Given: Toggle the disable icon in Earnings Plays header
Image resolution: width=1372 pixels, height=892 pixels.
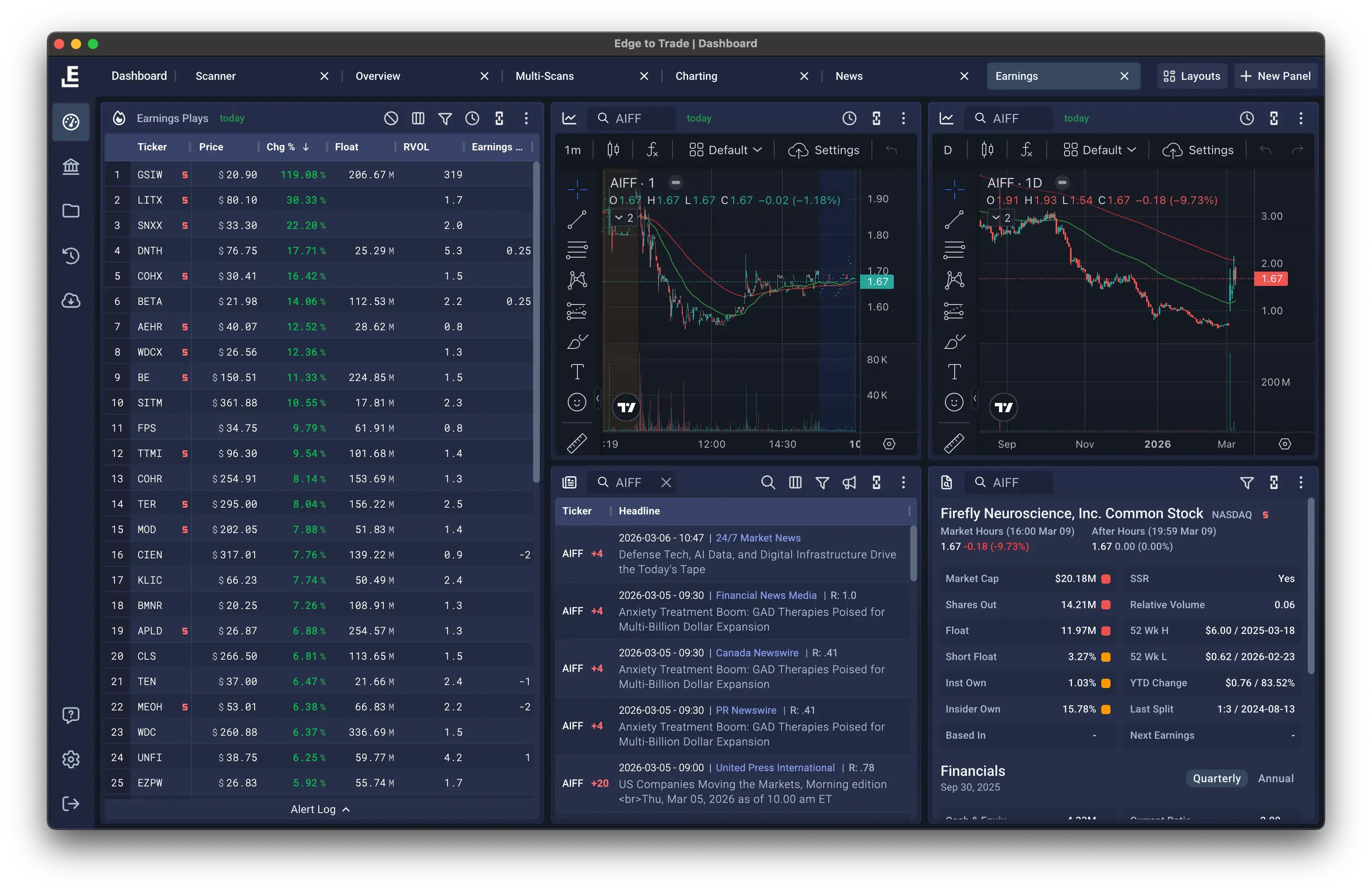Looking at the screenshot, I should (391, 118).
